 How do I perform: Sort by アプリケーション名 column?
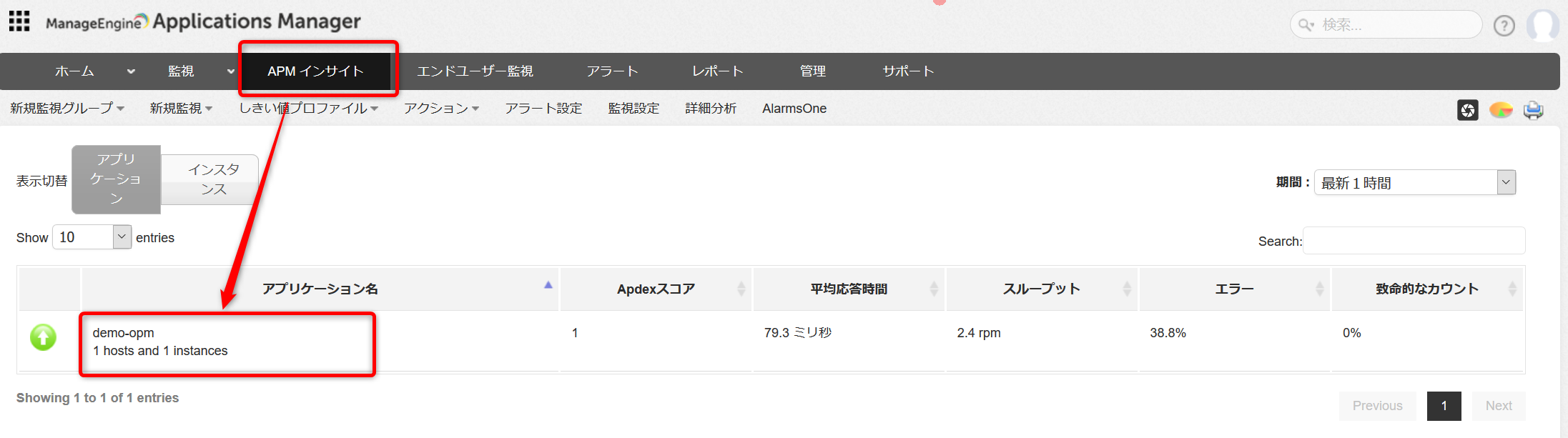pos(320,289)
